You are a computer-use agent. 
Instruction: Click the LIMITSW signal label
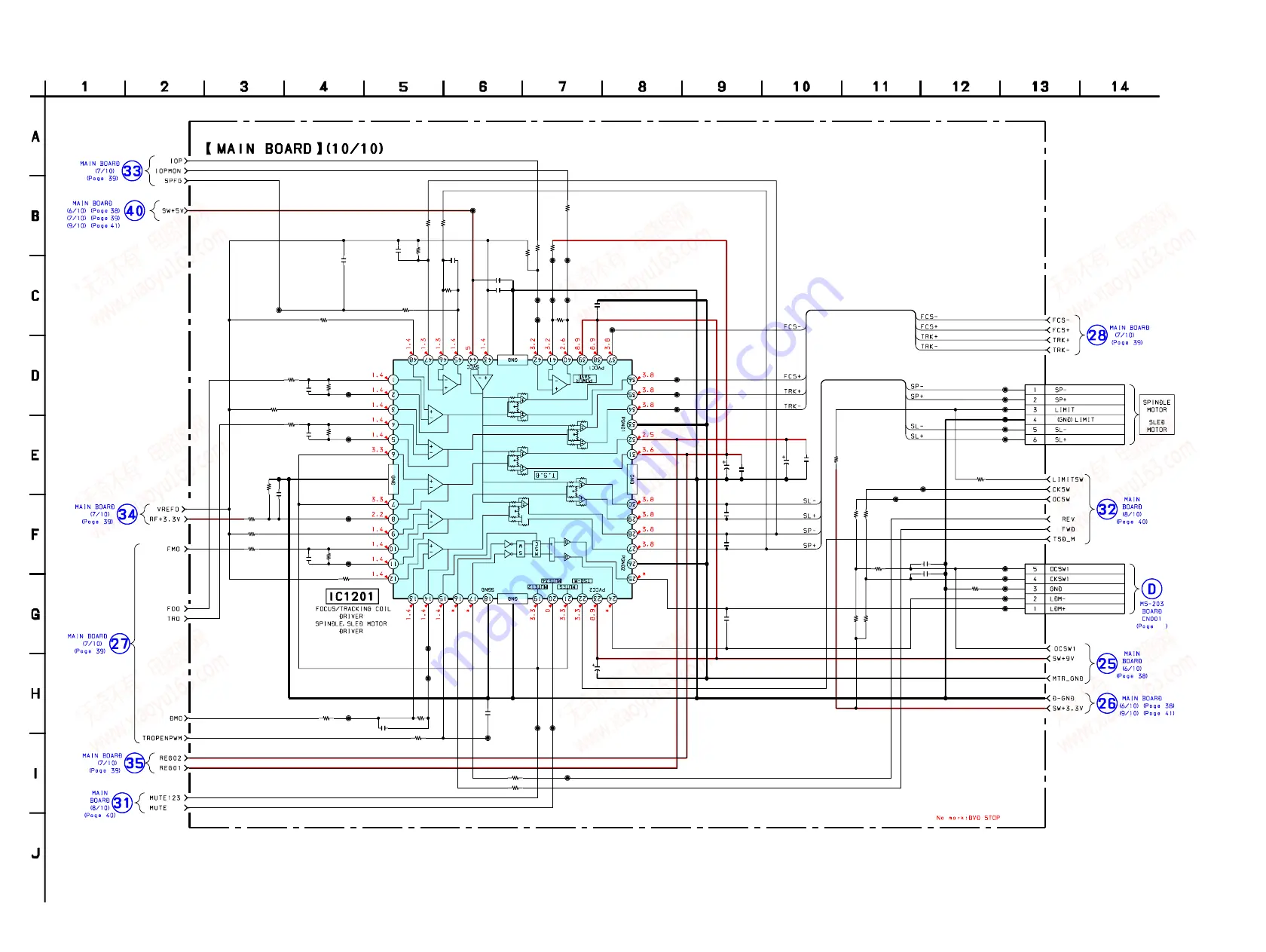pos(1068,479)
